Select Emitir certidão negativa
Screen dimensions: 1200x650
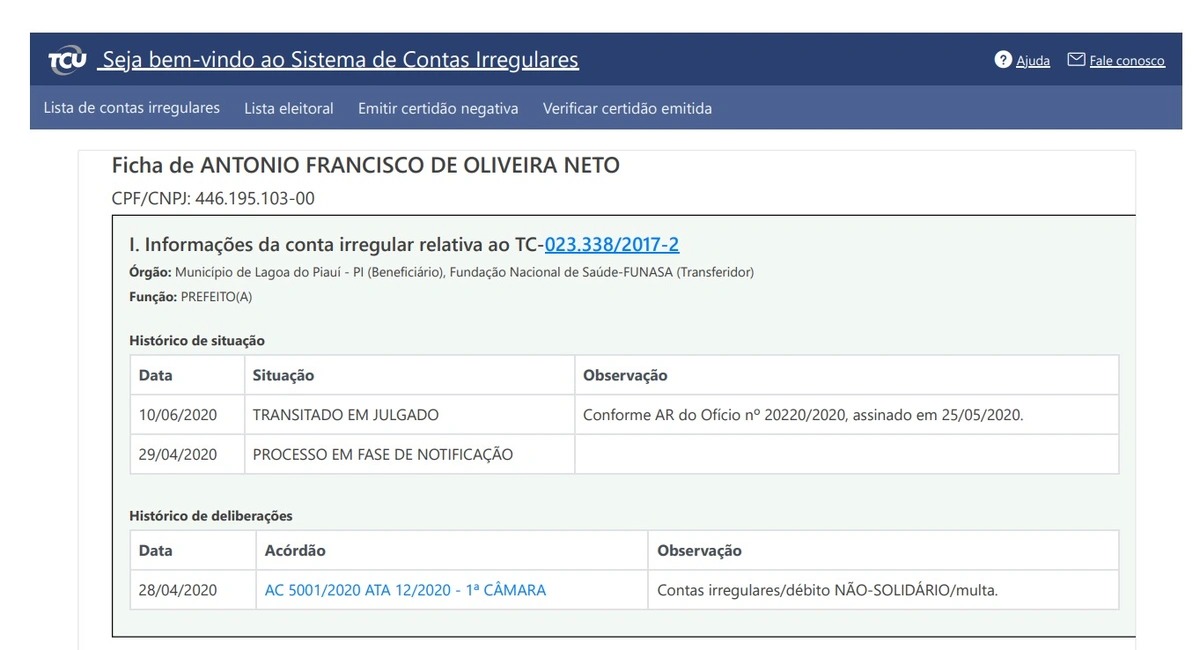(438, 108)
